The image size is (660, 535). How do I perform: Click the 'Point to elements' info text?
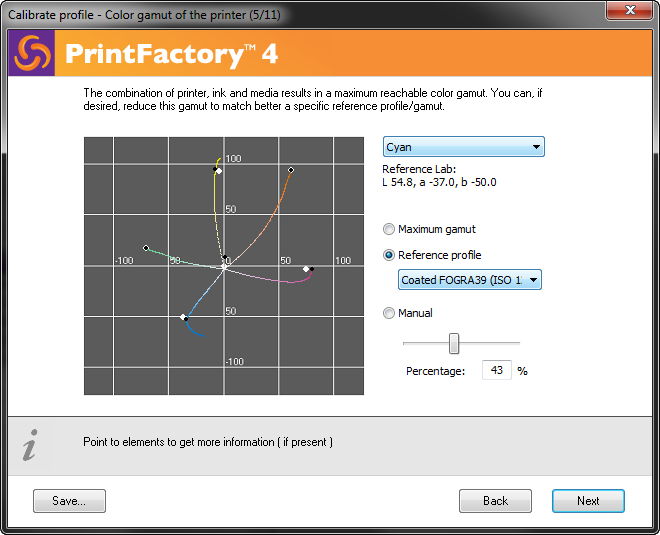pyautogui.click(x=208, y=442)
